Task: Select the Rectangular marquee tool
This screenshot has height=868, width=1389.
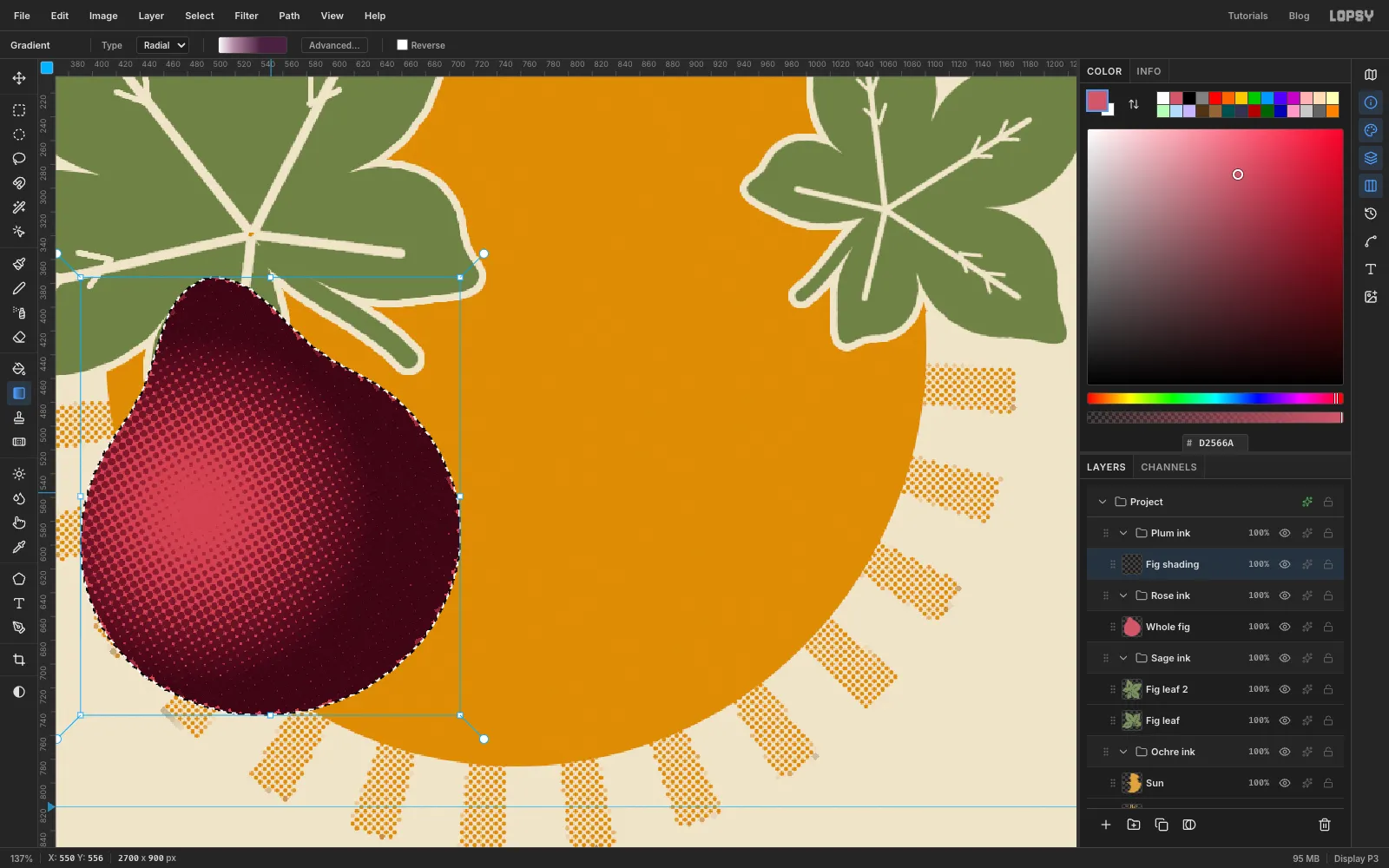Action: tap(19, 110)
